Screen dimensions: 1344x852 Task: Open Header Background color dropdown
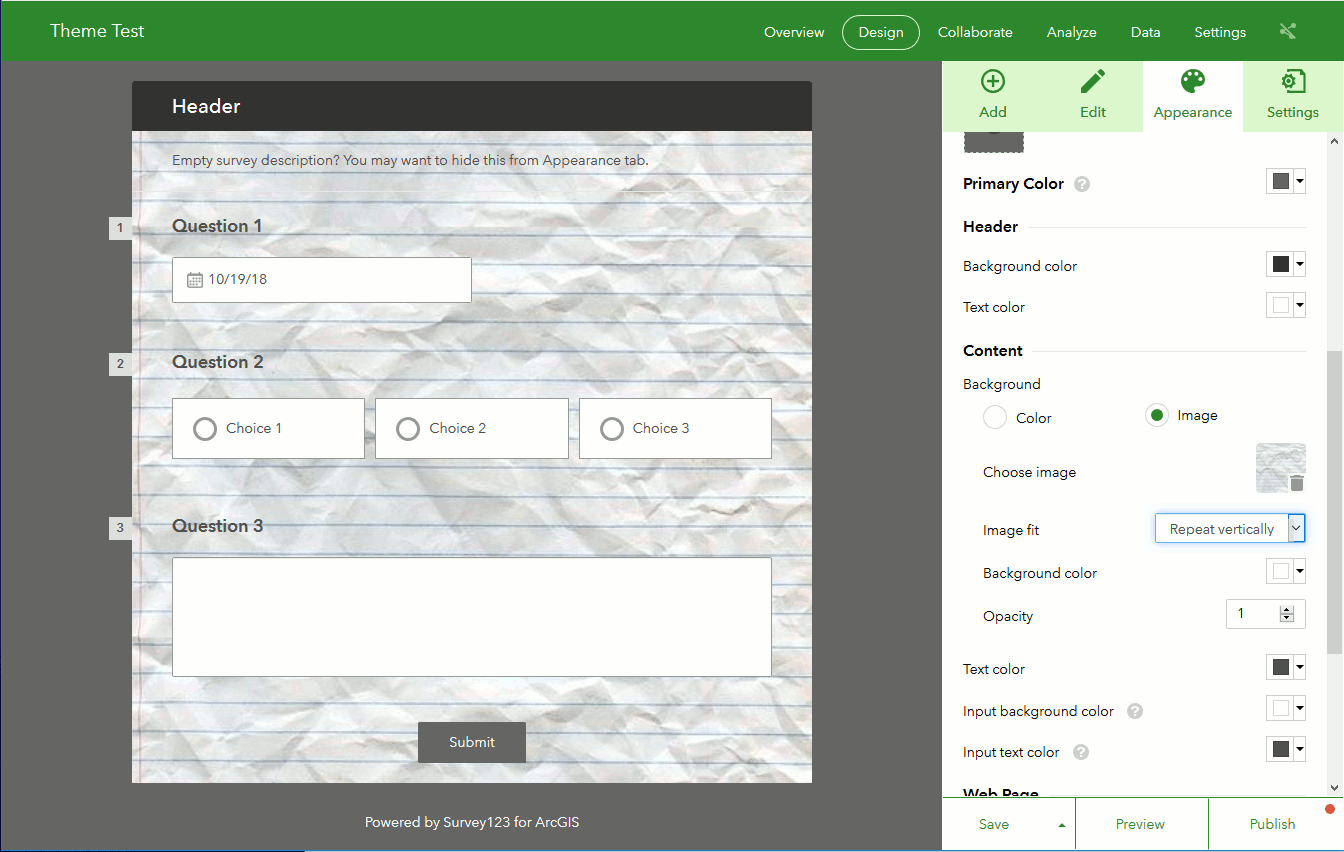coord(1286,265)
